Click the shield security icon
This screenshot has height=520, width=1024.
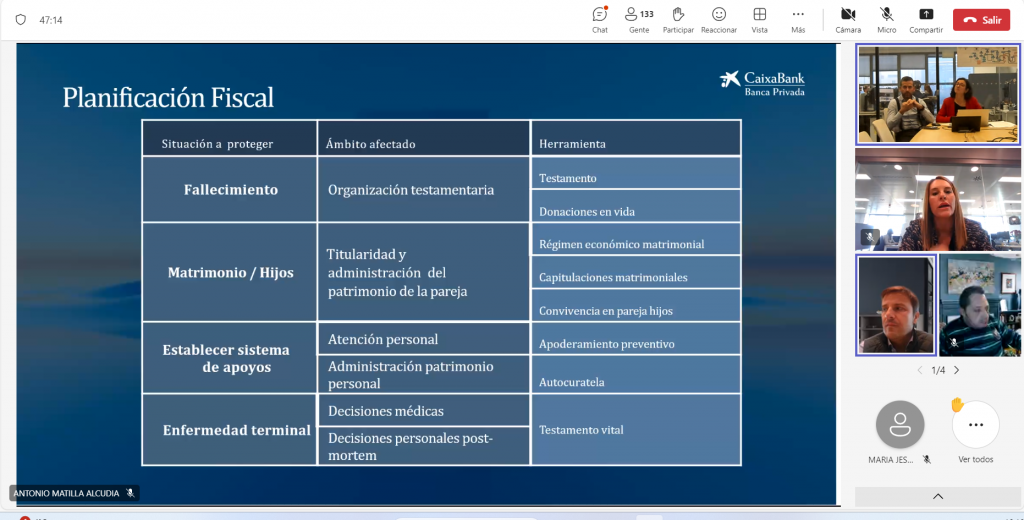tap(21, 20)
